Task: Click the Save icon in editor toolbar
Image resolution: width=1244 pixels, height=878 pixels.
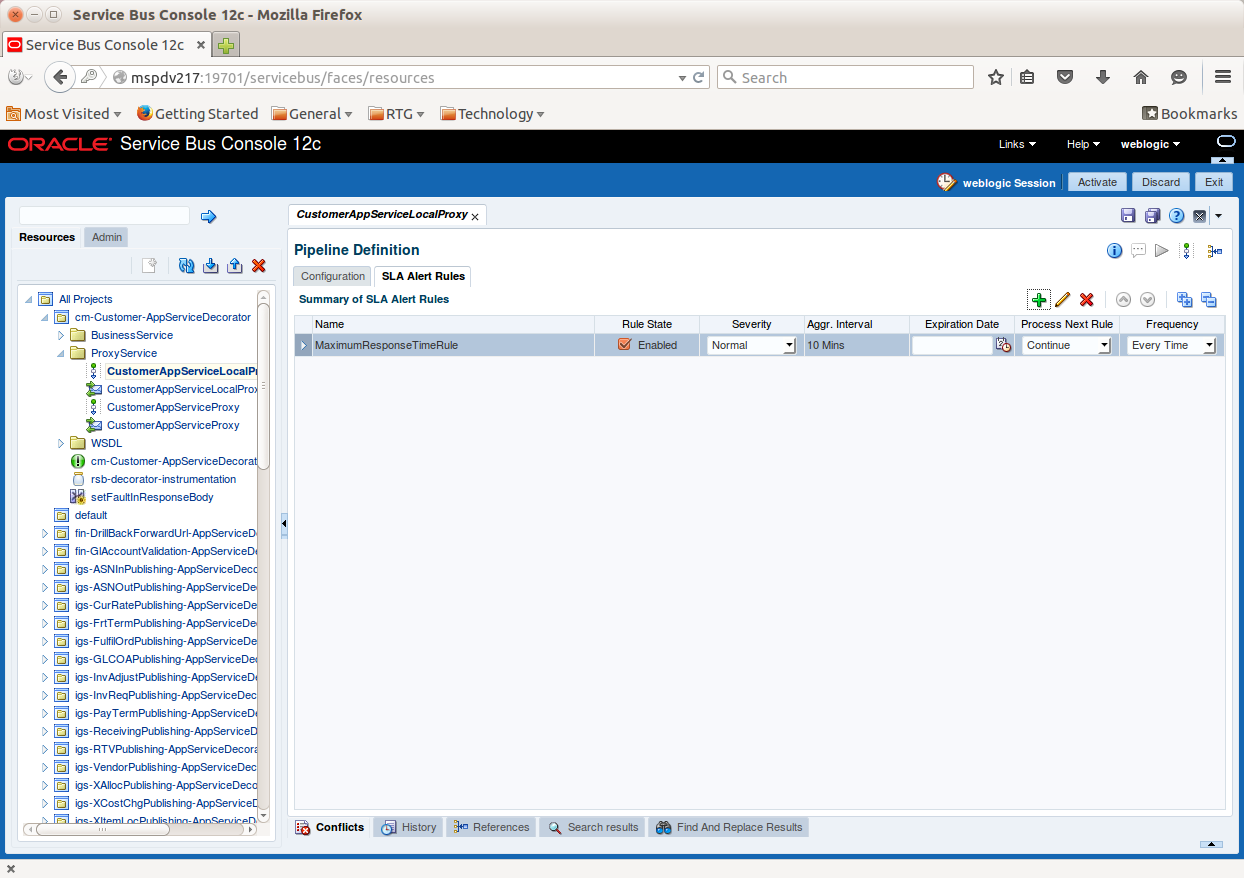Action: click(1128, 216)
